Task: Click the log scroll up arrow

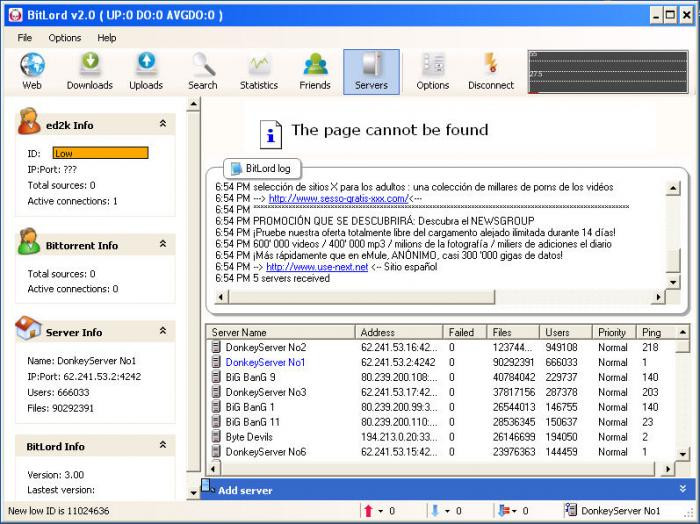Action: pyautogui.click(x=673, y=188)
